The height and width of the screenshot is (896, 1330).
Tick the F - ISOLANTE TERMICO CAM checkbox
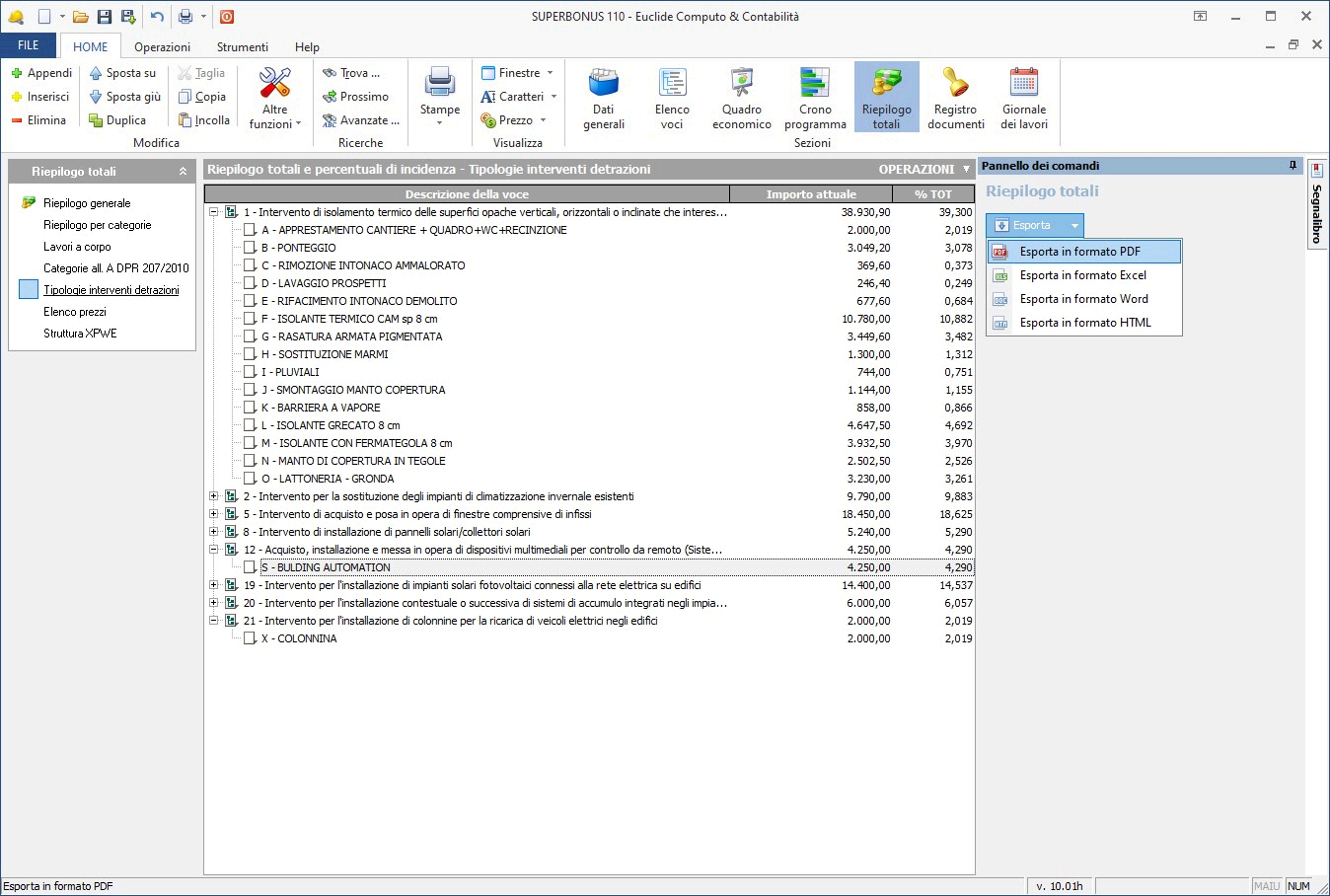point(250,319)
